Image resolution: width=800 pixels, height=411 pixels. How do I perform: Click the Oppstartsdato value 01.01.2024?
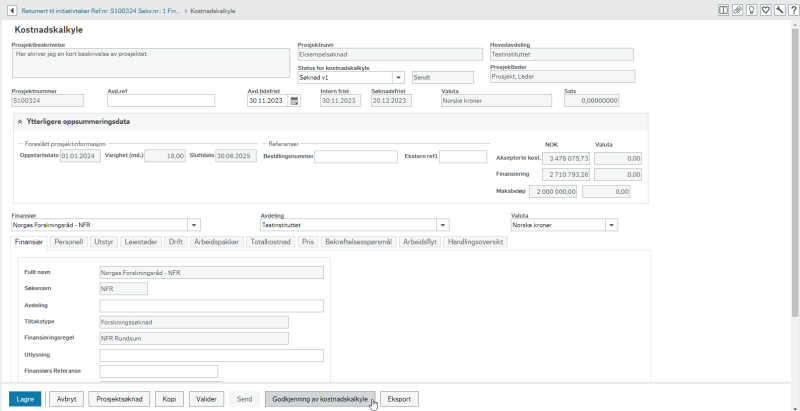pos(80,156)
